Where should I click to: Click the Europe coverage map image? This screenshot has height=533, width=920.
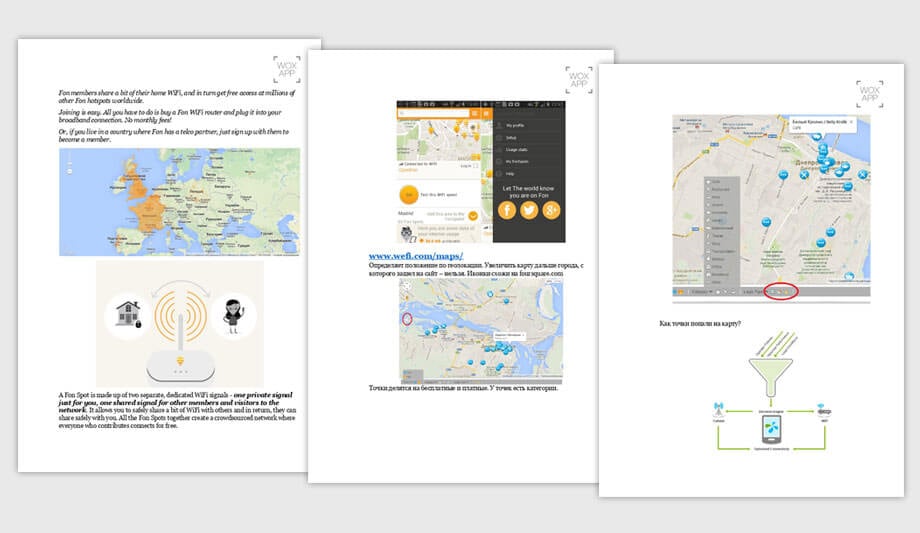[180, 202]
